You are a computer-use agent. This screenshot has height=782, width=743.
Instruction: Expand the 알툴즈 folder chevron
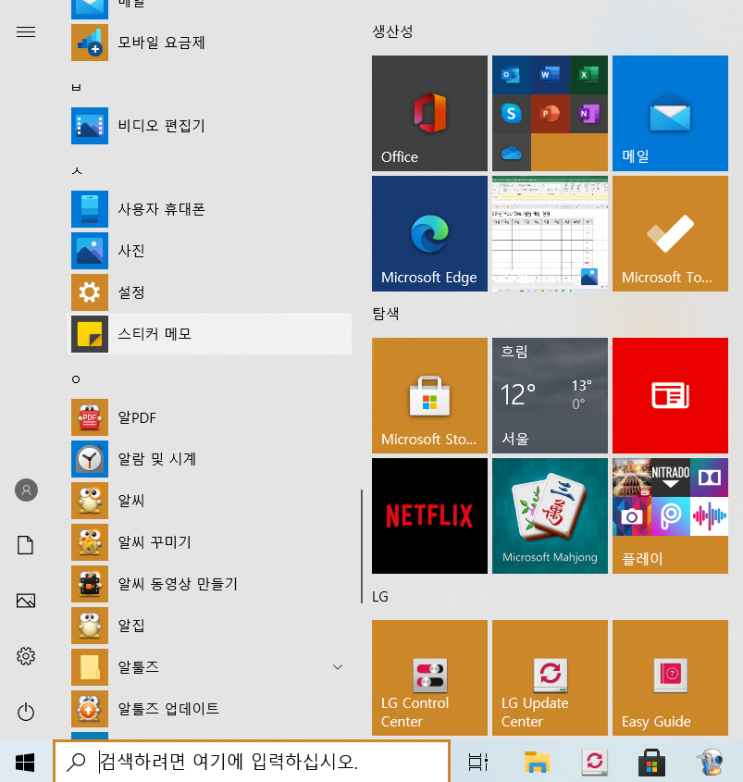338,667
